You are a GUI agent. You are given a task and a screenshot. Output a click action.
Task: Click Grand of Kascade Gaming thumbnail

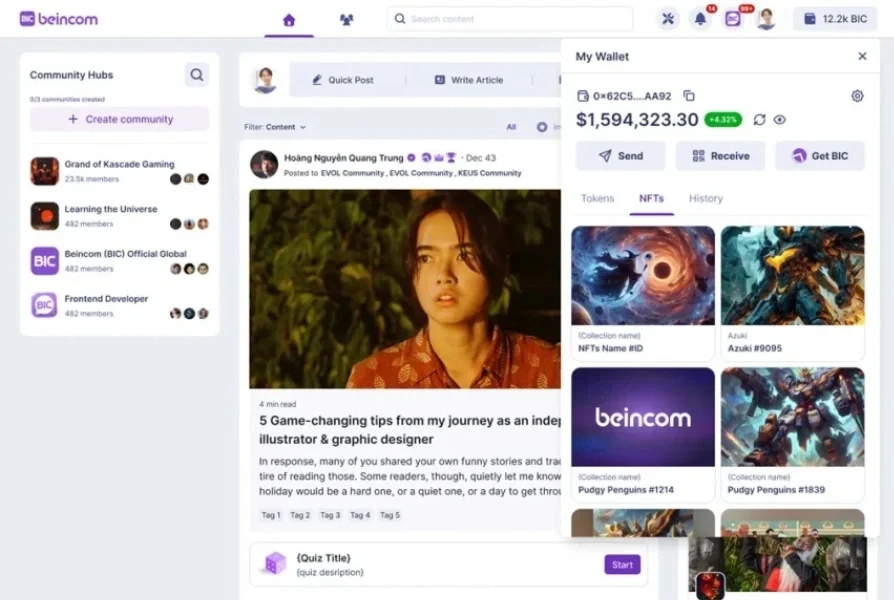click(44, 171)
